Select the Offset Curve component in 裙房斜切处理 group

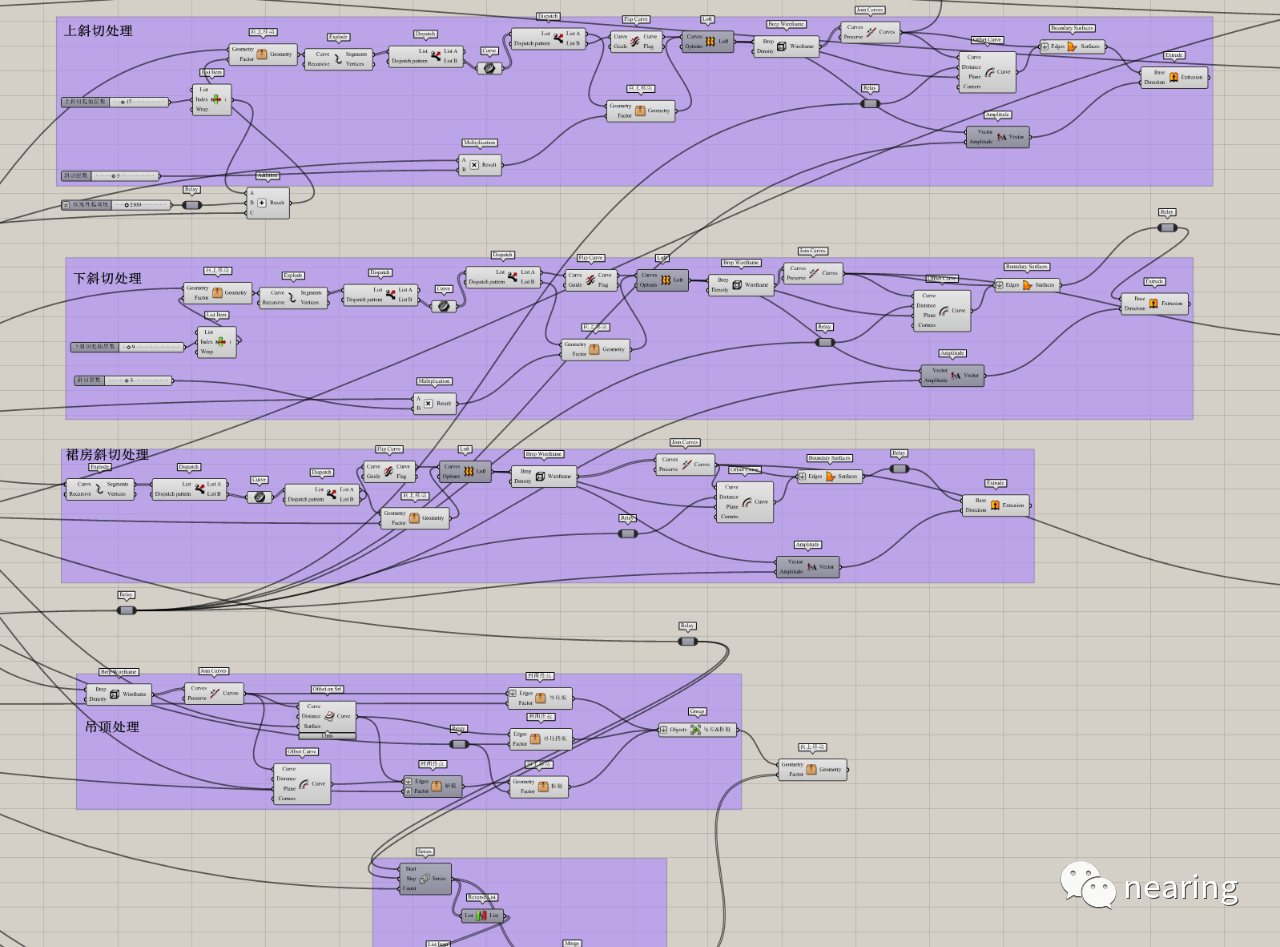pos(744,502)
